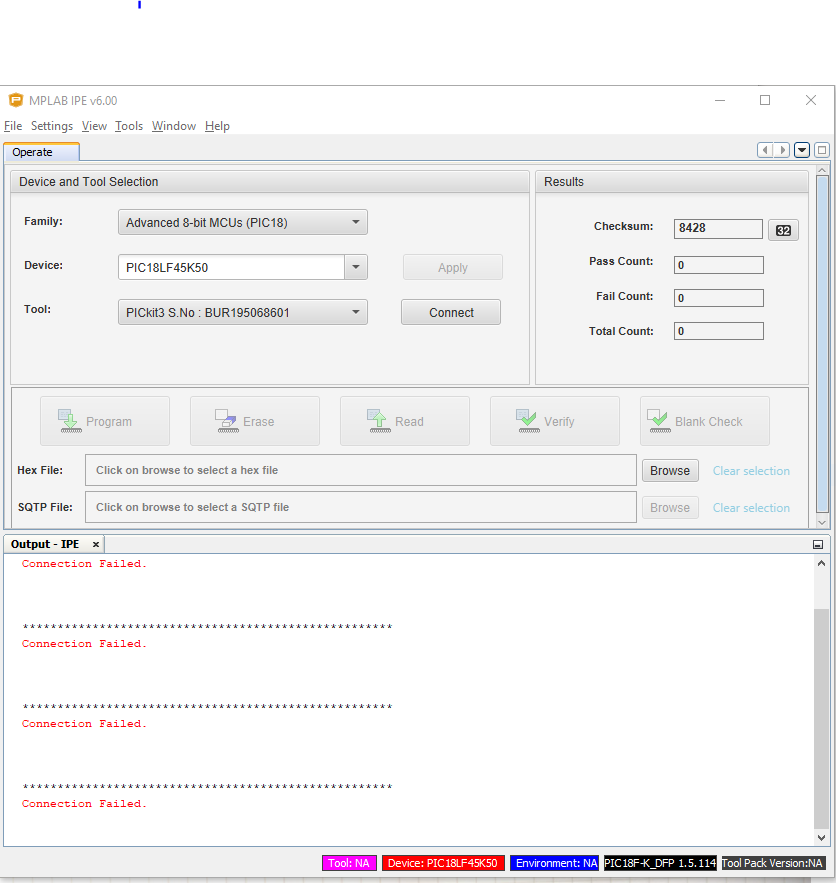
Task: Close the Output - IPE tab
Action: tap(96, 545)
